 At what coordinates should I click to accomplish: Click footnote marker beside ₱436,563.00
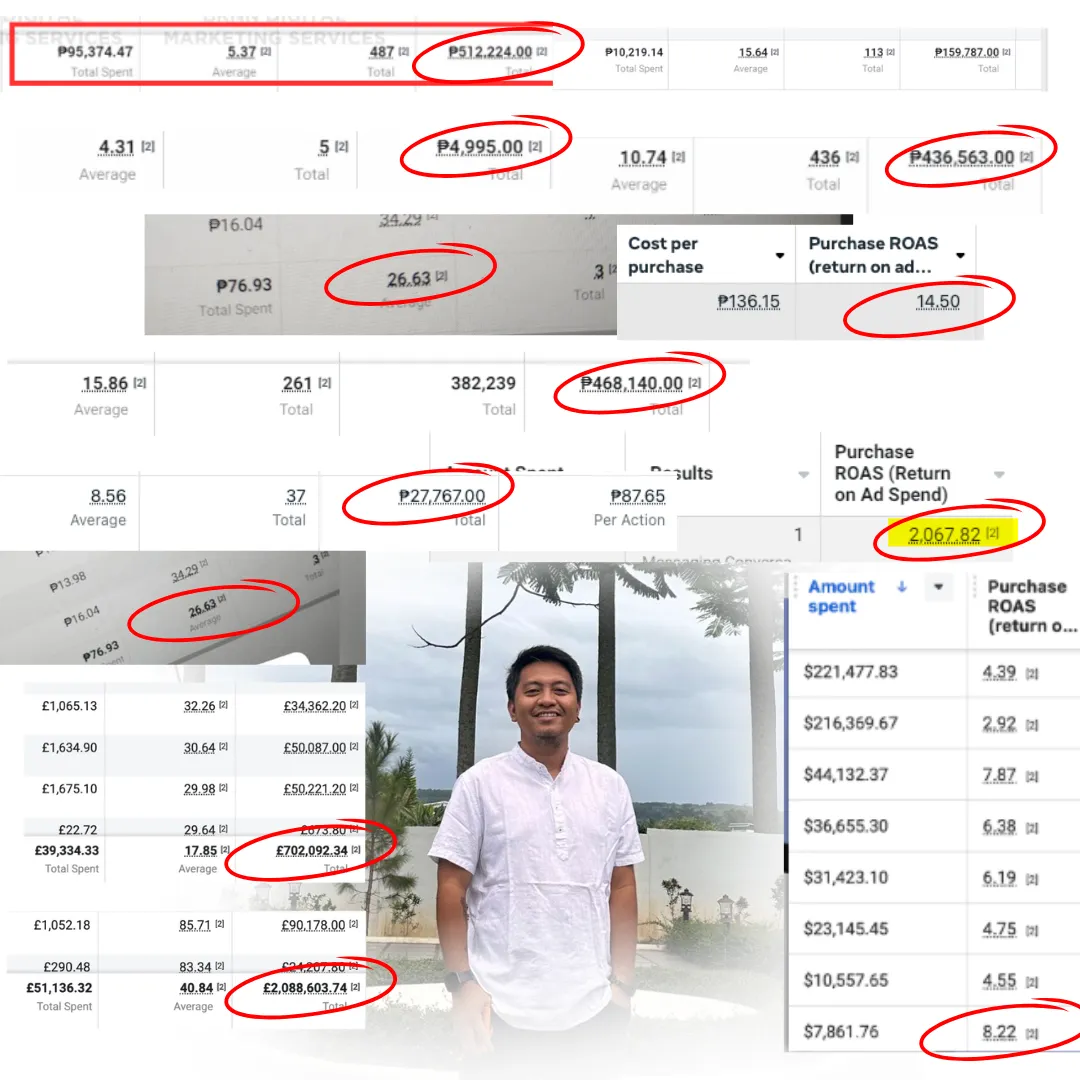tap(1026, 156)
